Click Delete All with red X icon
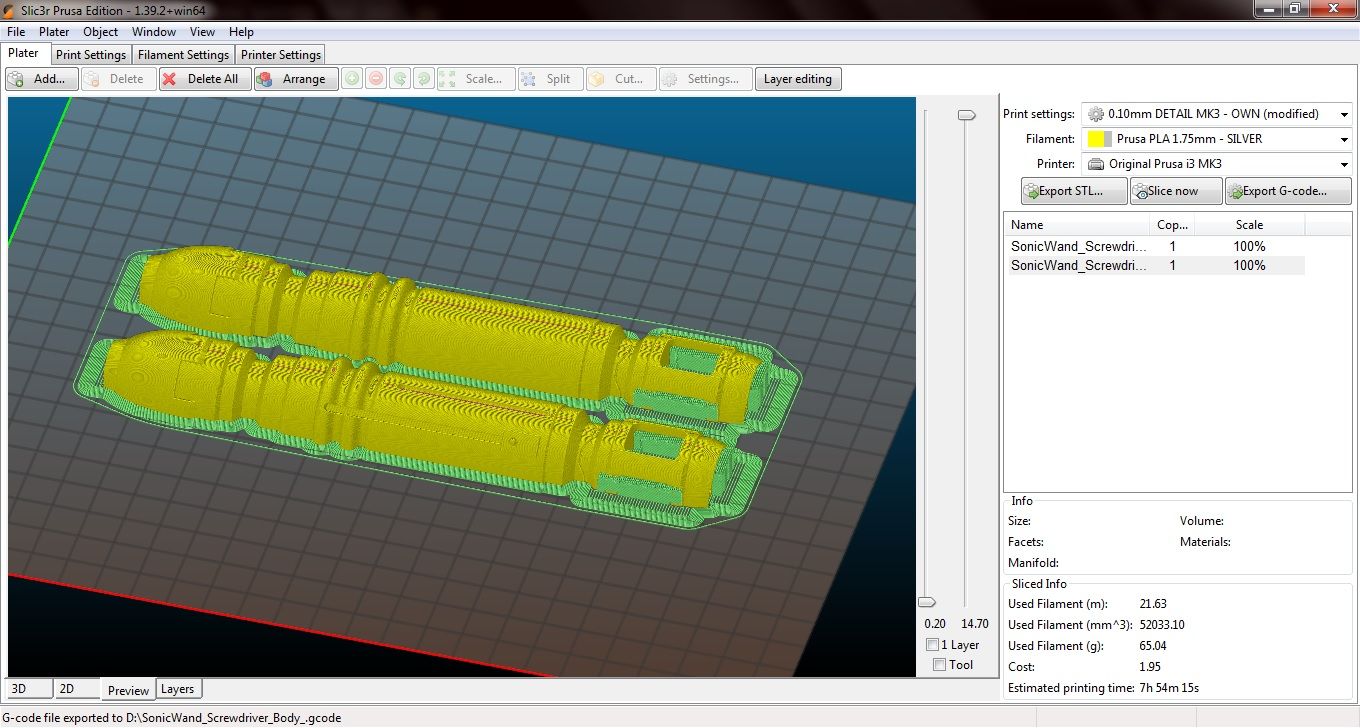This screenshot has width=1360, height=728. click(205, 79)
